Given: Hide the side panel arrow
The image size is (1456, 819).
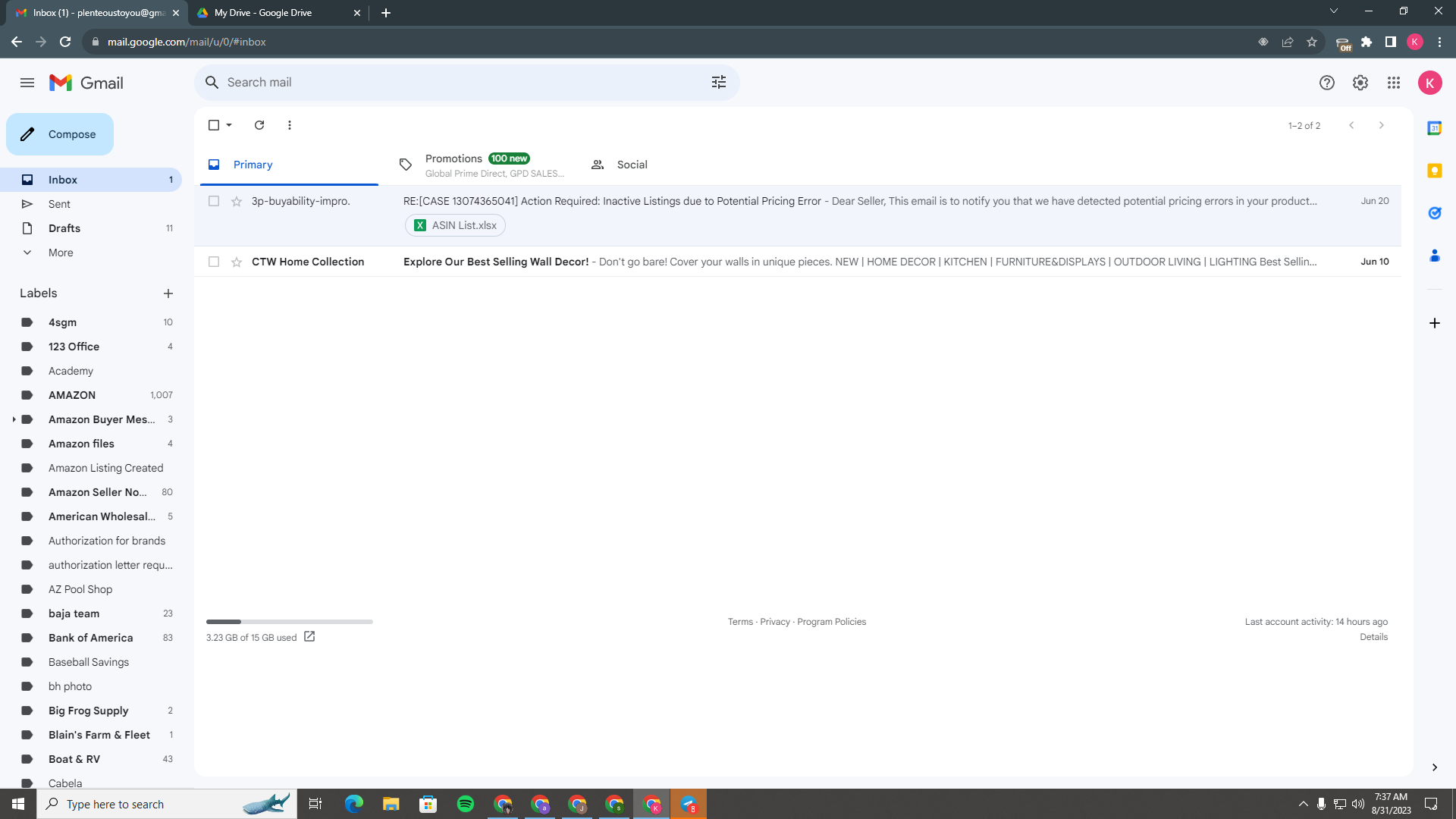Looking at the screenshot, I should [1434, 767].
